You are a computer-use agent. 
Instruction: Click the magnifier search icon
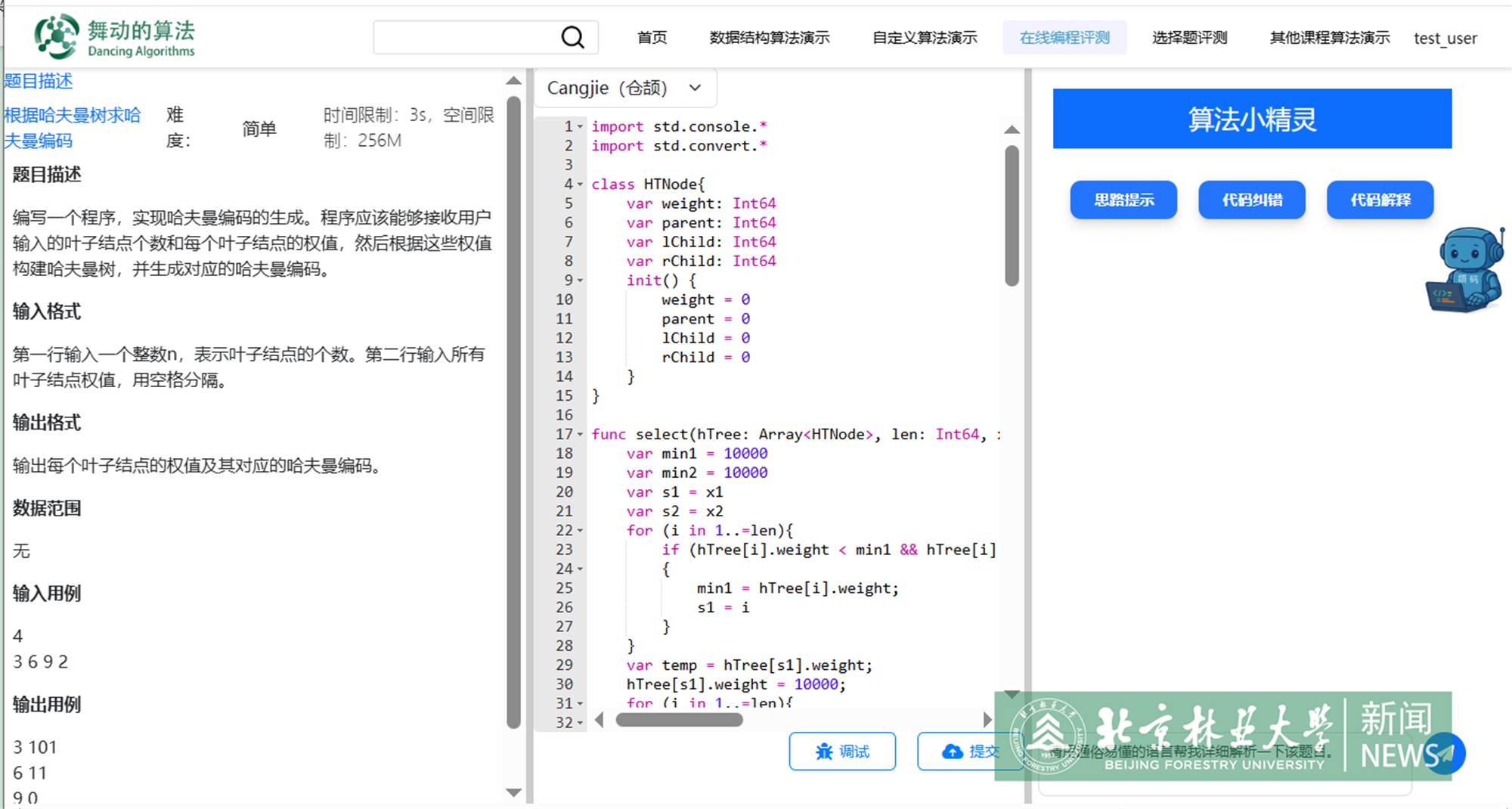pyautogui.click(x=572, y=37)
